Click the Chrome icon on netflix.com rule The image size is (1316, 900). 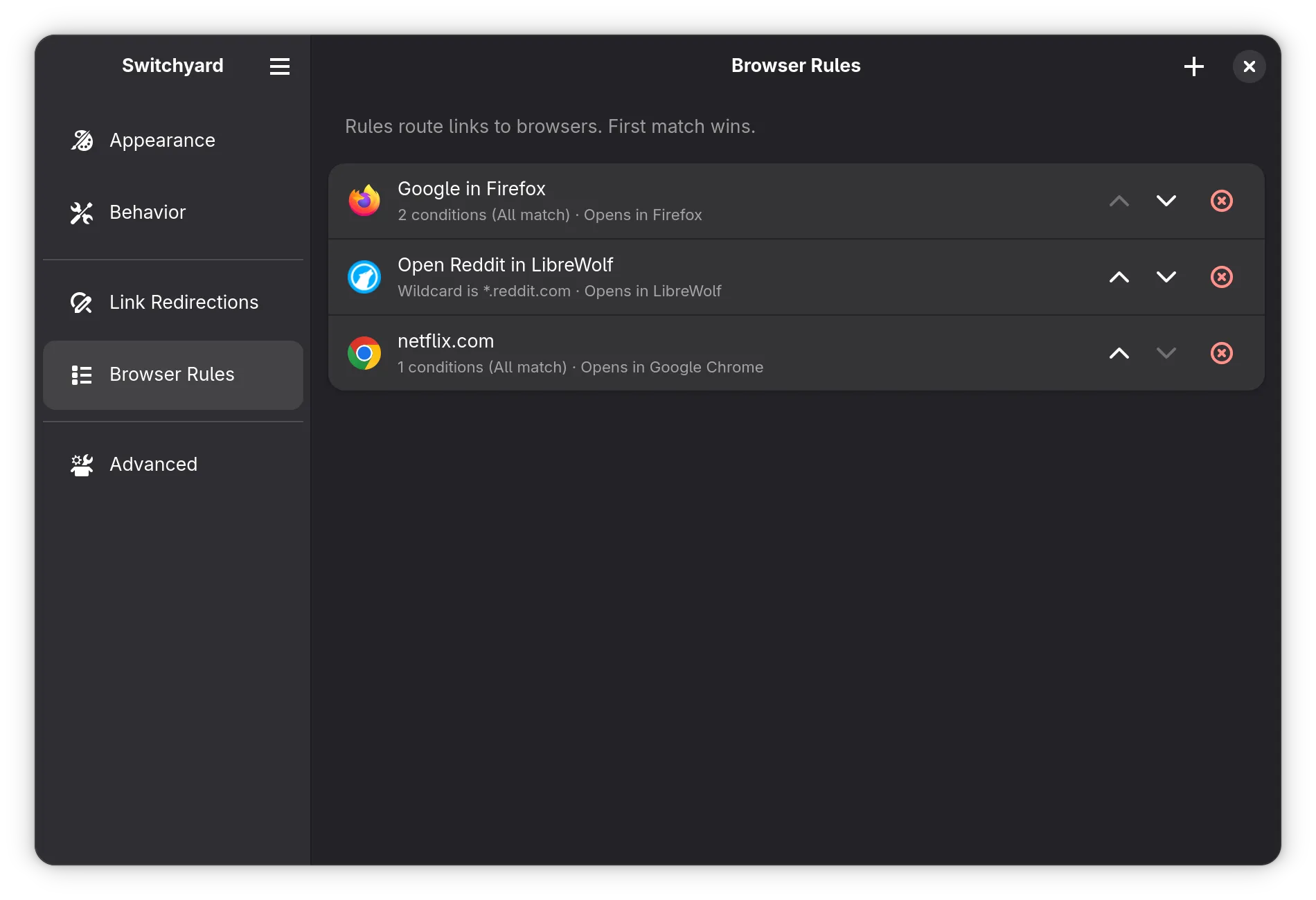pyautogui.click(x=364, y=353)
